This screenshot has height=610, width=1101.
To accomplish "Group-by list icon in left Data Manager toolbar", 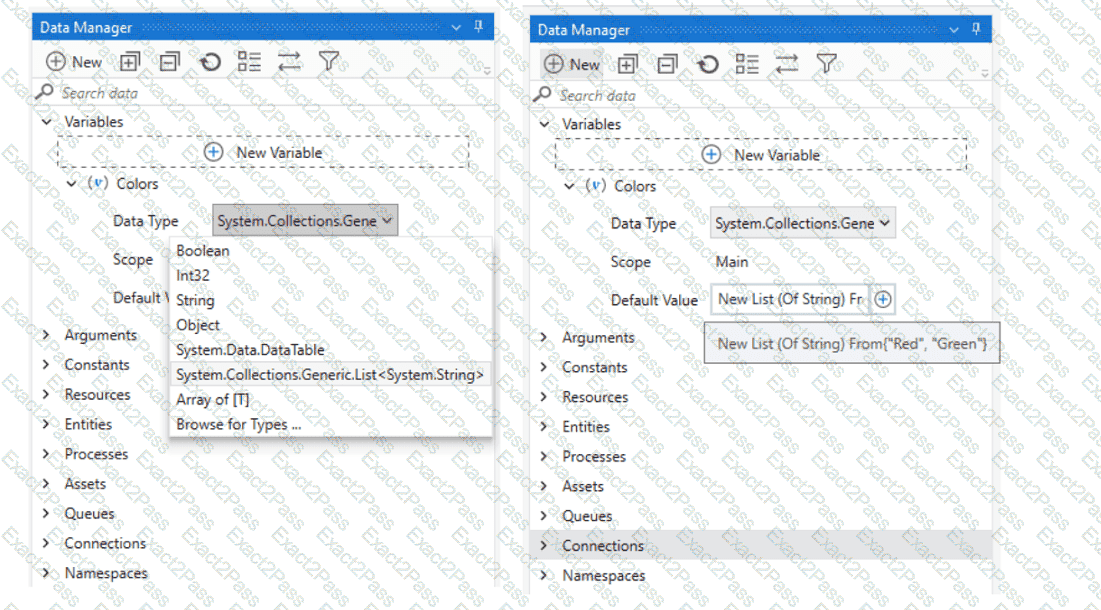I will click(249, 62).
